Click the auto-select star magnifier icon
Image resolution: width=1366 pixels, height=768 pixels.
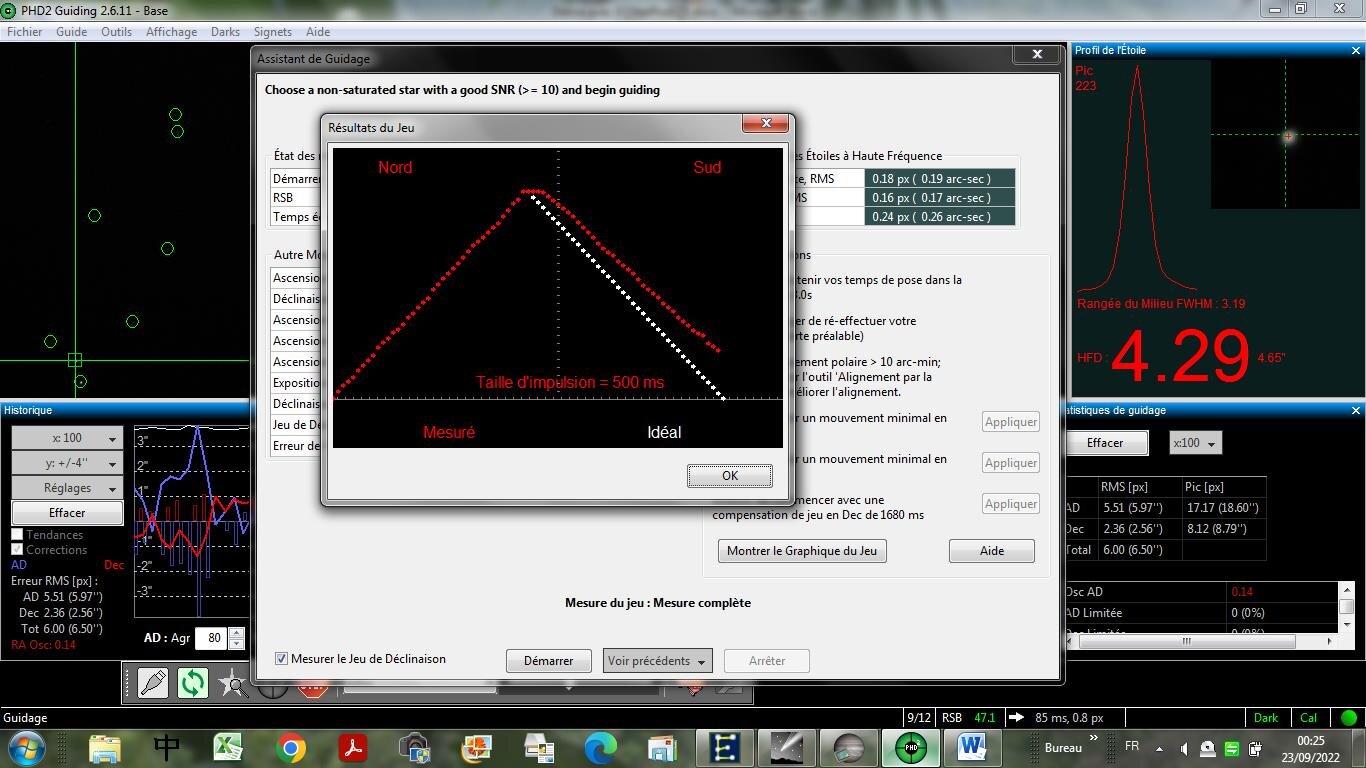click(x=233, y=683)
